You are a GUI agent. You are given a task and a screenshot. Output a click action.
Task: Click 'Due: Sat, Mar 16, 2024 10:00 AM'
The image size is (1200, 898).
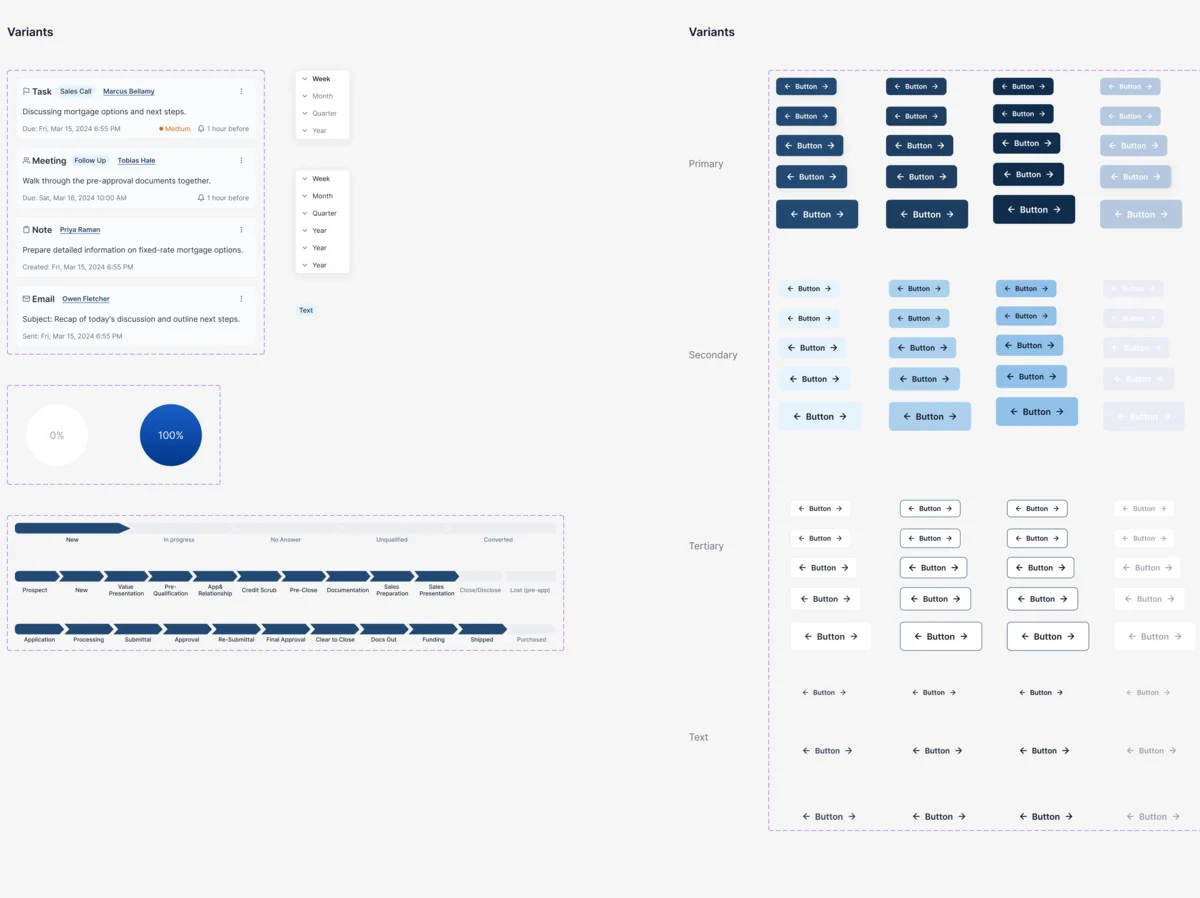click(x=74, y=198)
